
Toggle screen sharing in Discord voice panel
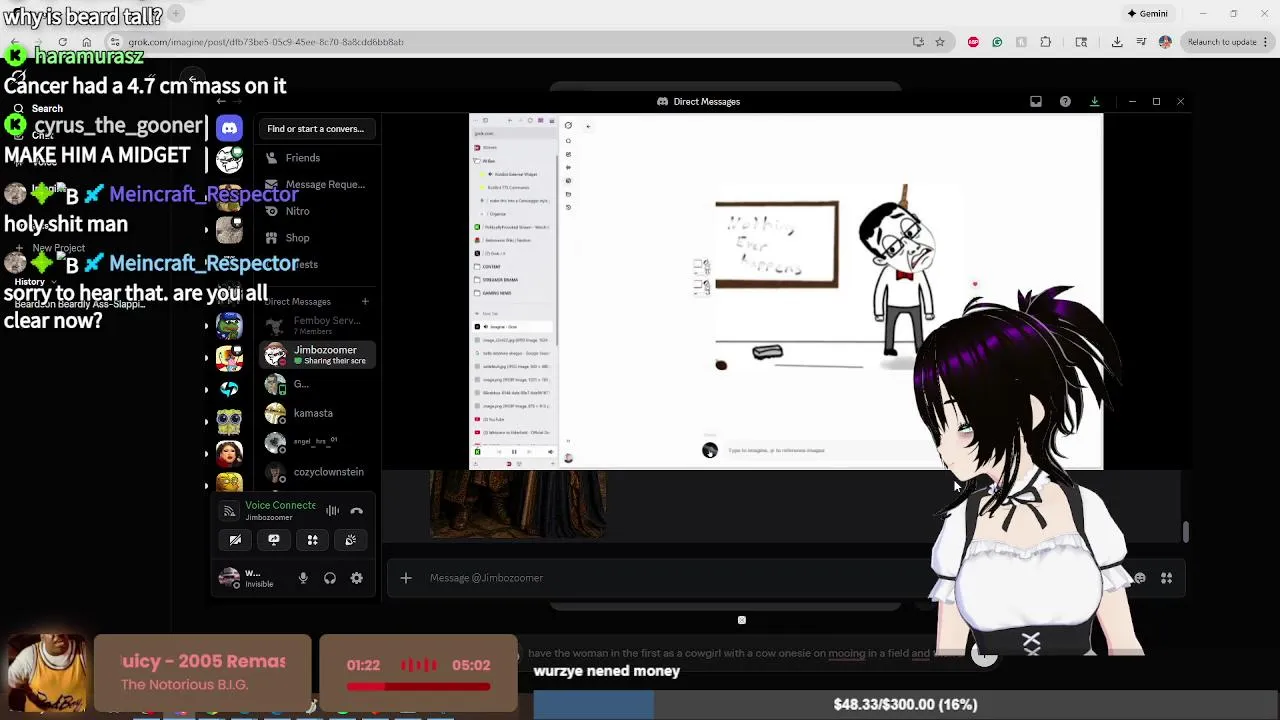coord(274,540)
